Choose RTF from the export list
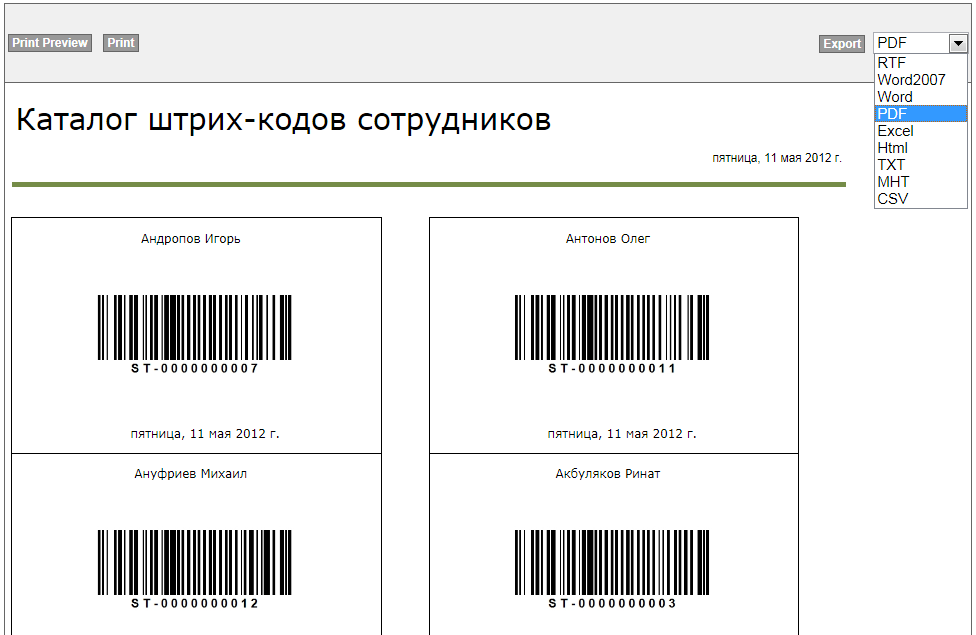The width and height of the screenshot is (976, 635). pyautogui.click(x=921, y=63)
